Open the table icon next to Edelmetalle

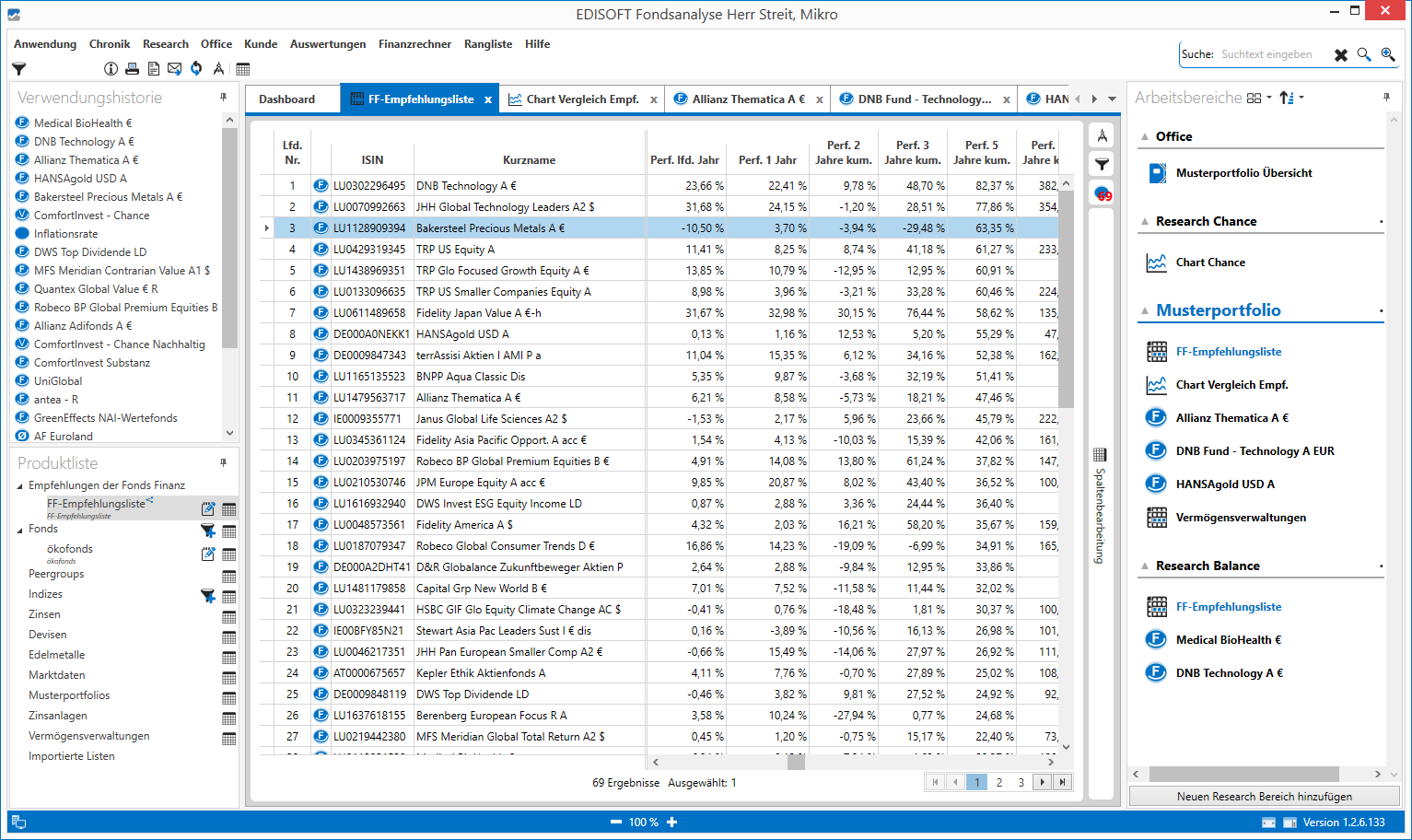[229, 658]
